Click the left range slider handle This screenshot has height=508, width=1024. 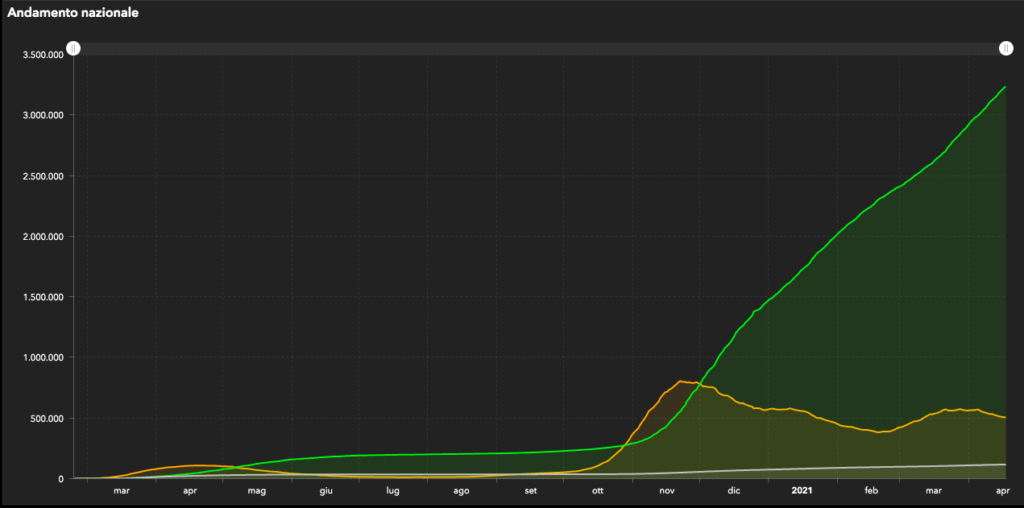pos(73,49)
